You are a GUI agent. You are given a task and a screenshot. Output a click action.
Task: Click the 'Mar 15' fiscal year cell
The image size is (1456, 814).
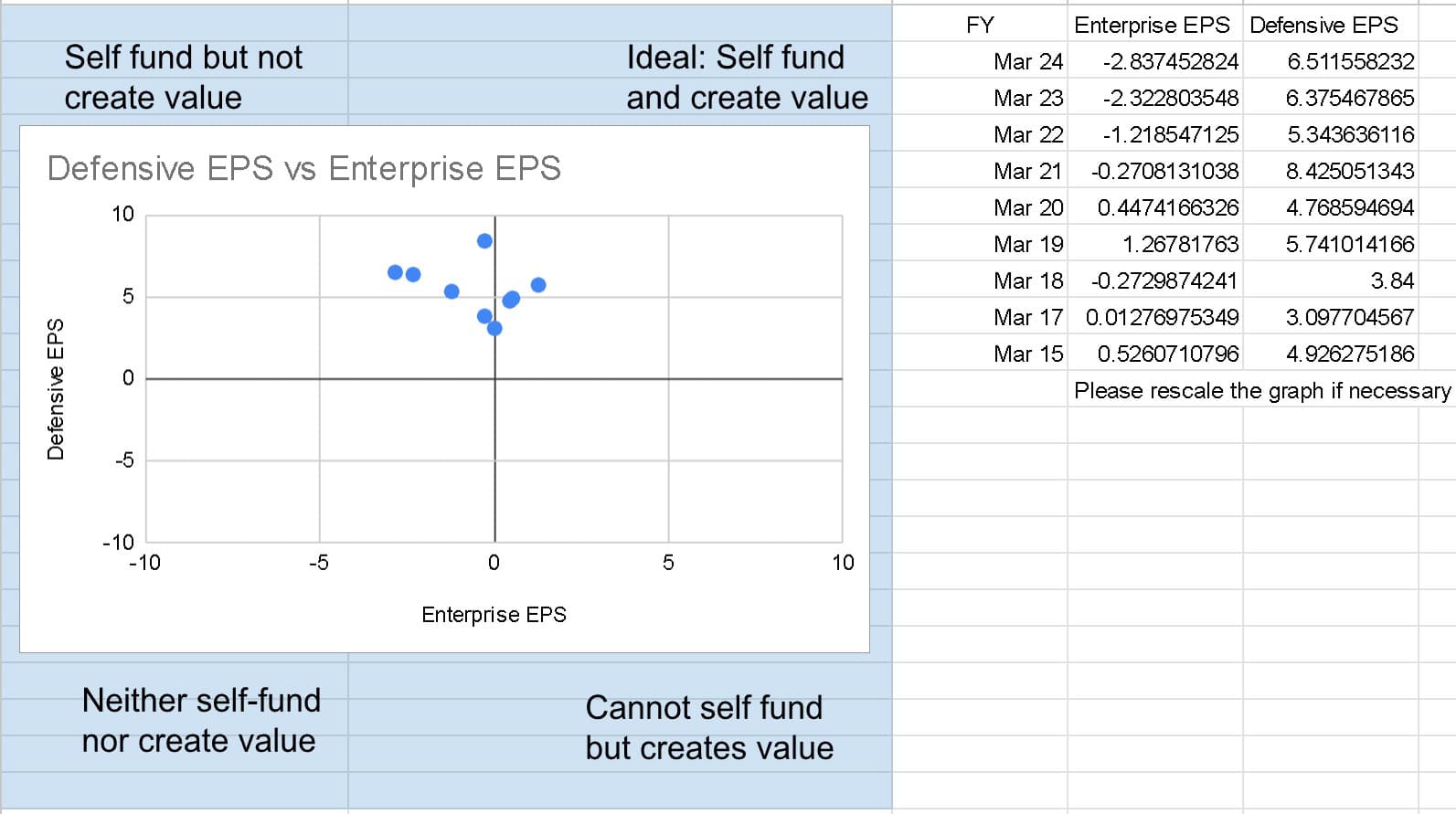1027,354
